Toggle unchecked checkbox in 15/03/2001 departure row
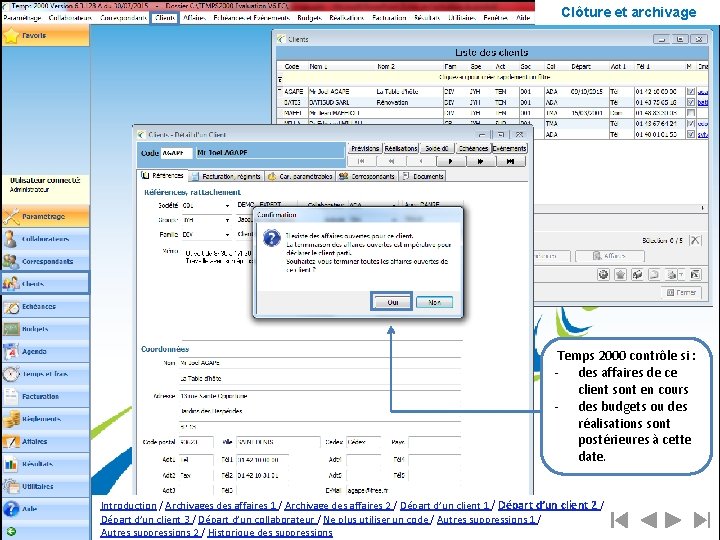 tap(691, 112)
